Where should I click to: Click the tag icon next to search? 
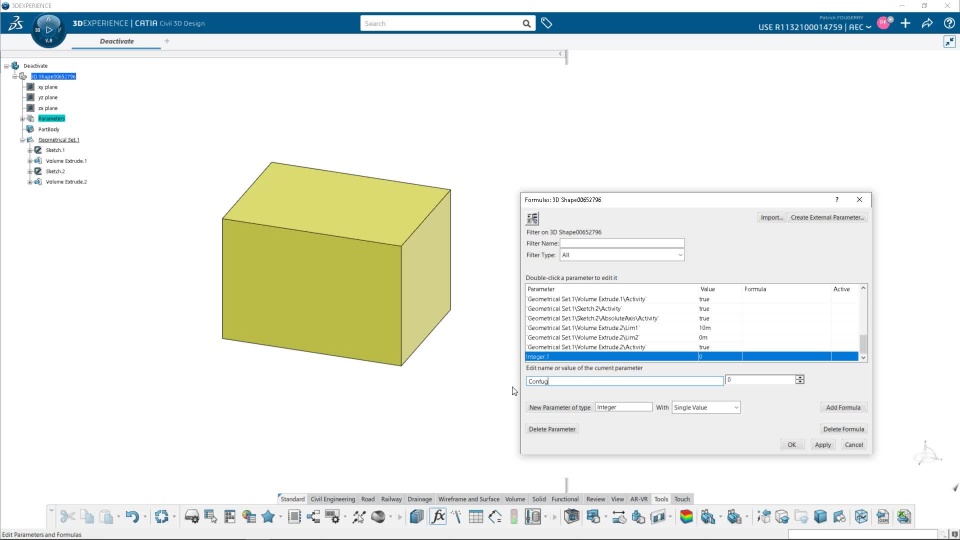(x=547, y=23)
